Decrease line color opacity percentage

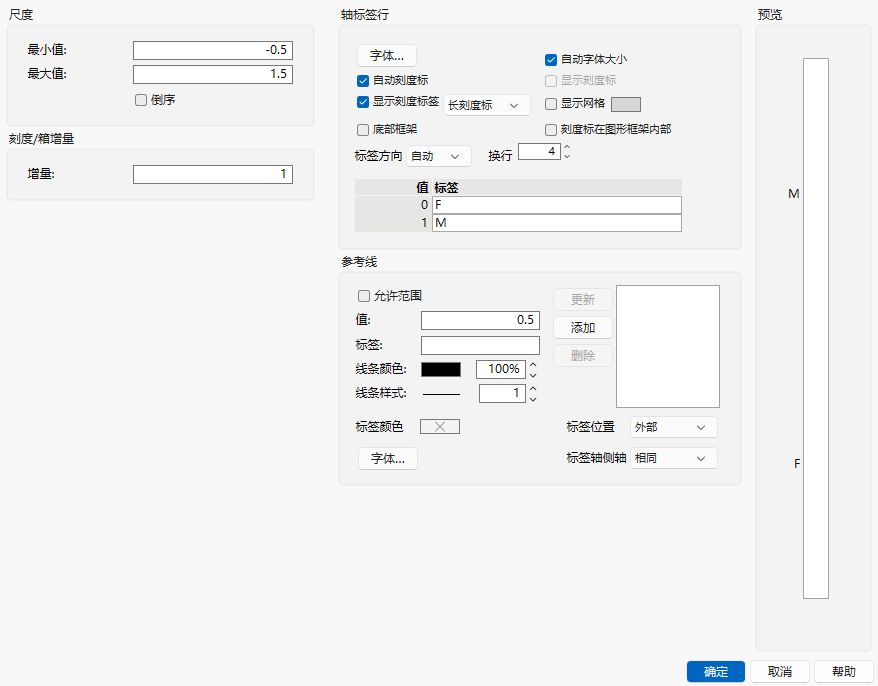(533, 375)
